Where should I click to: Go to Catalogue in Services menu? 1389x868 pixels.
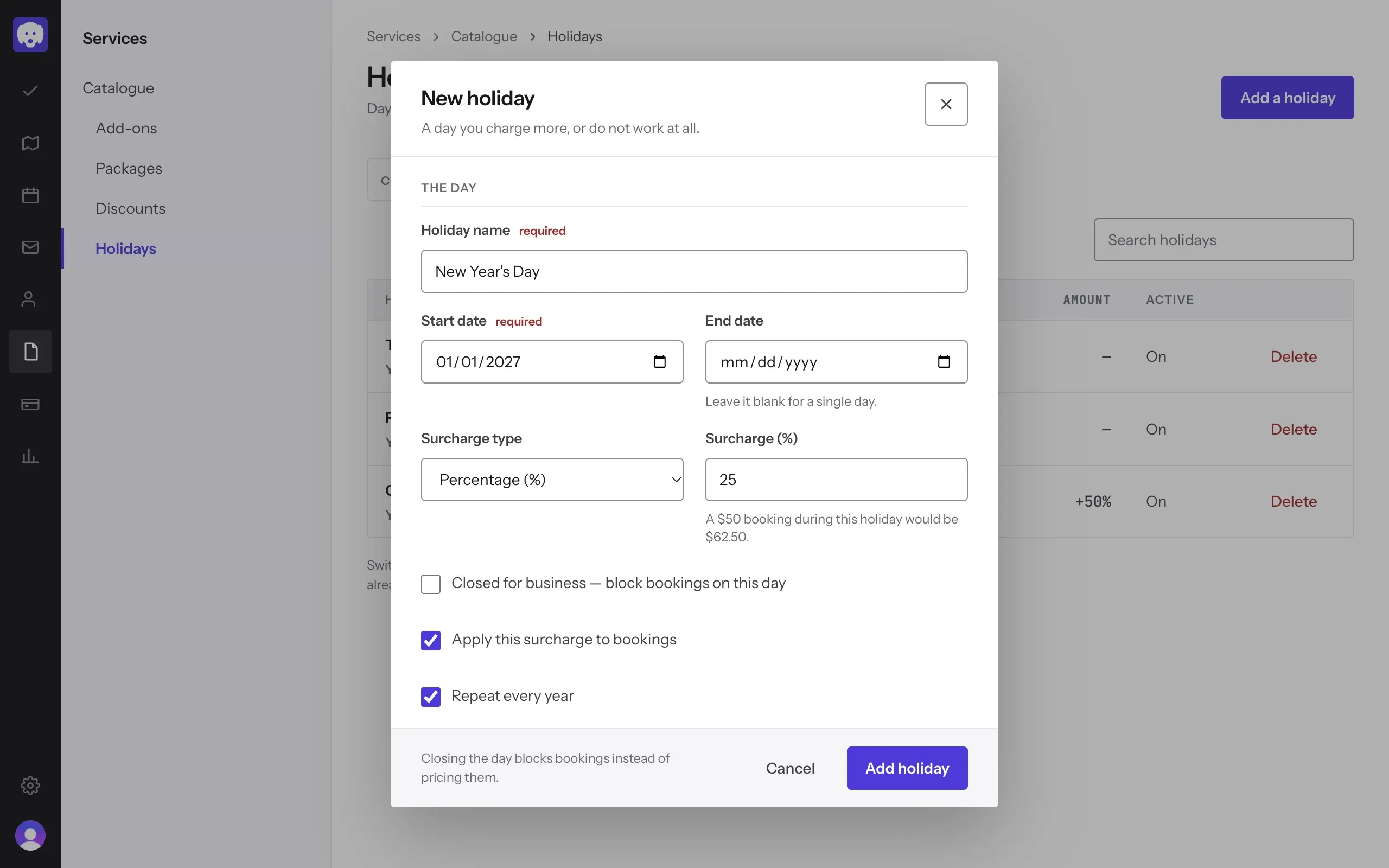pos(118,88)
